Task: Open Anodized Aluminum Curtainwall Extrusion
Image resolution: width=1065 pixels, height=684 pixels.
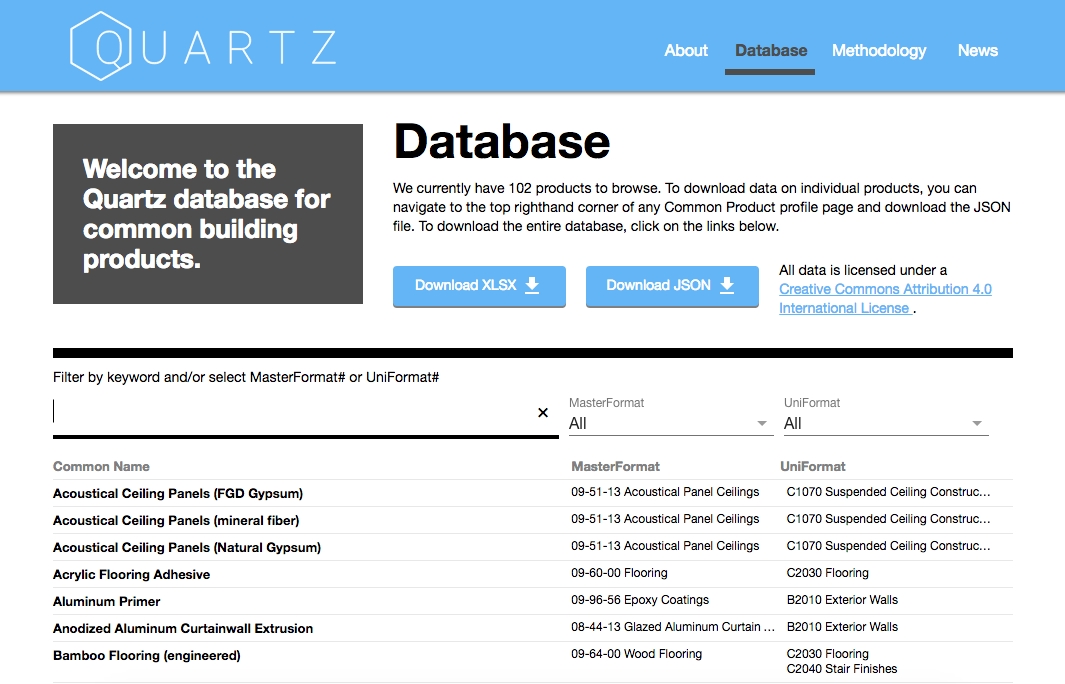Action: (183, 629)
